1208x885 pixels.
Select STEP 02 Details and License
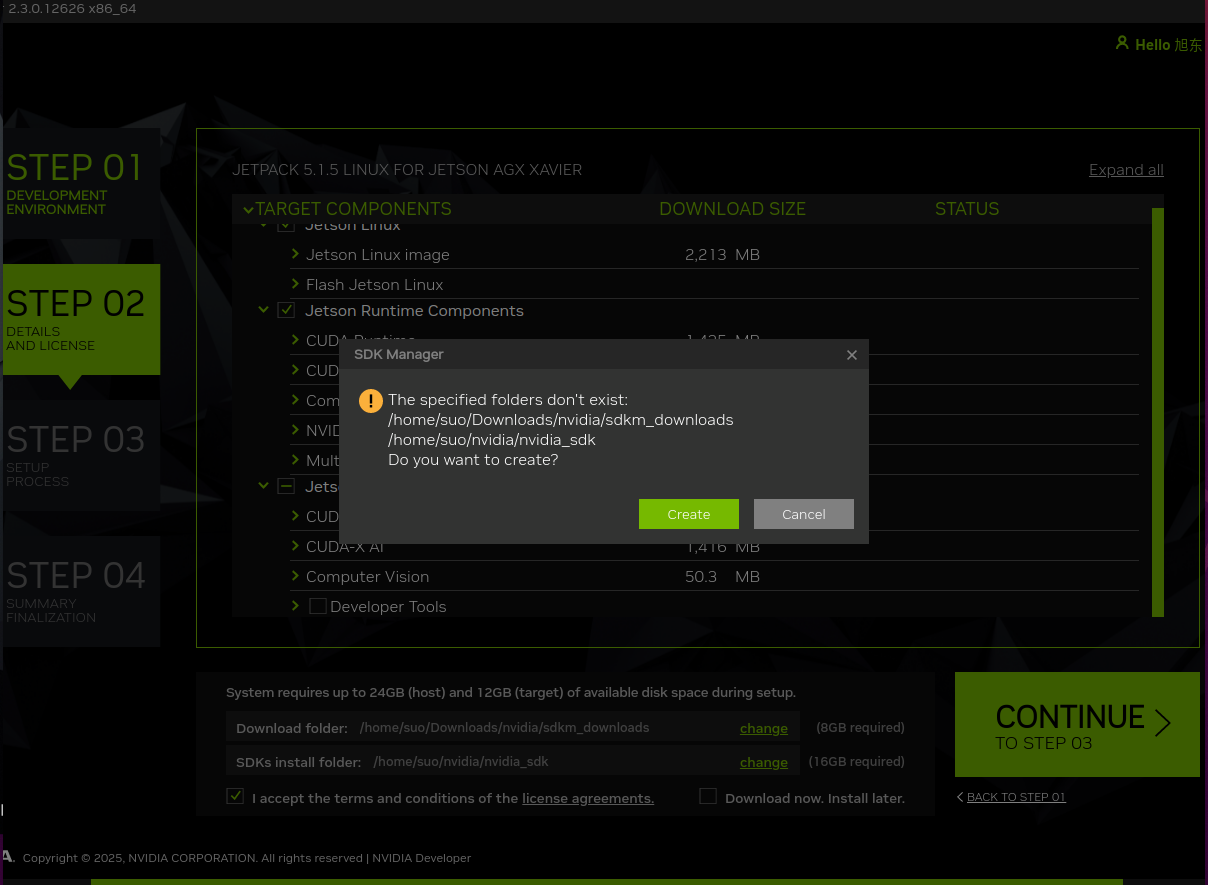[x=81, y=319]
